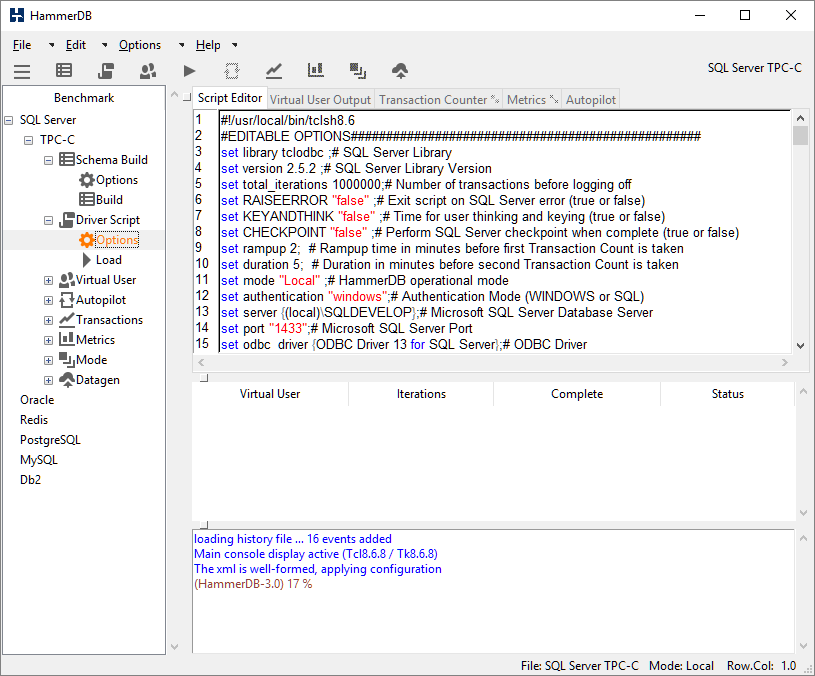
Task: Collapse the Driver Script node
Action: point(48,220)
